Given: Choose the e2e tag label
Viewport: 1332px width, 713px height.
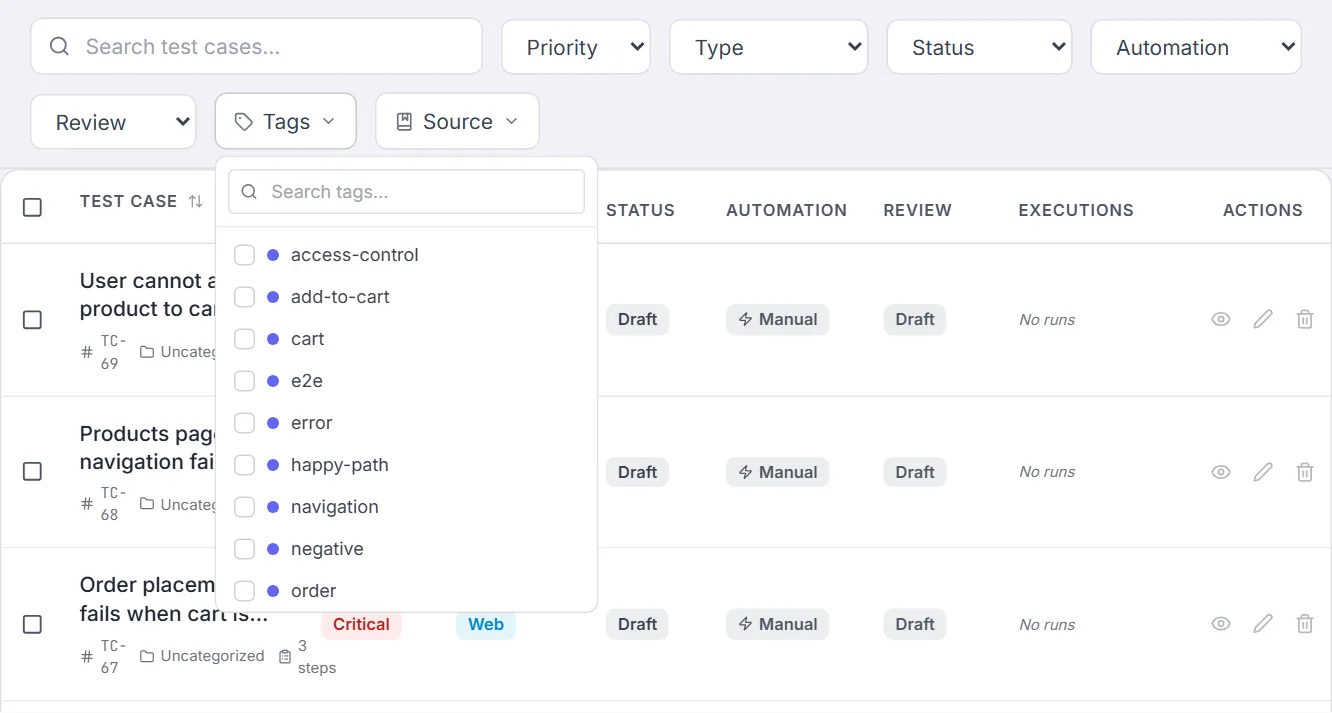Looking at the screenshot, I should pos(307,381).
